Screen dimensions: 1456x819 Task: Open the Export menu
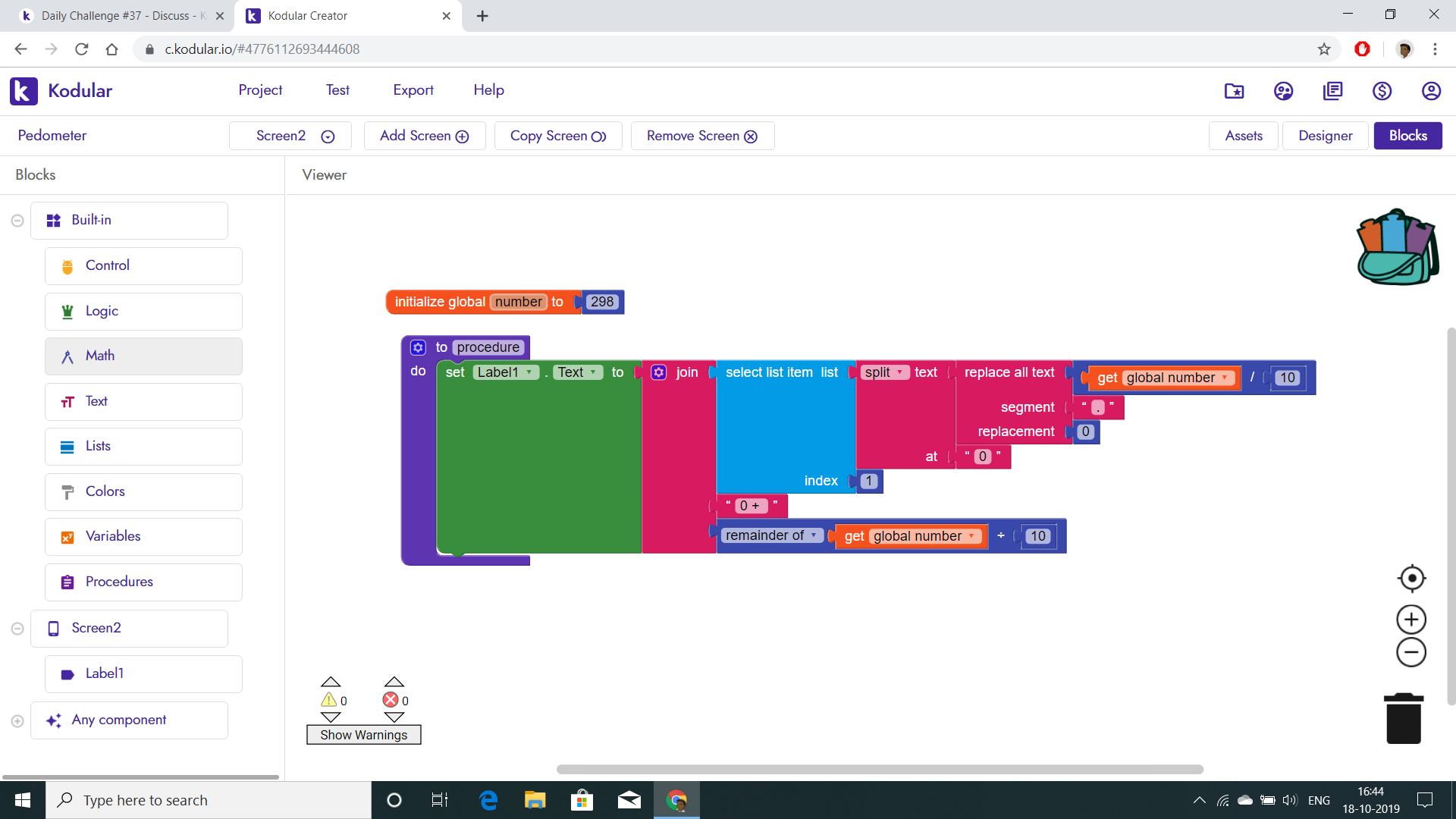tap(413, 89)
